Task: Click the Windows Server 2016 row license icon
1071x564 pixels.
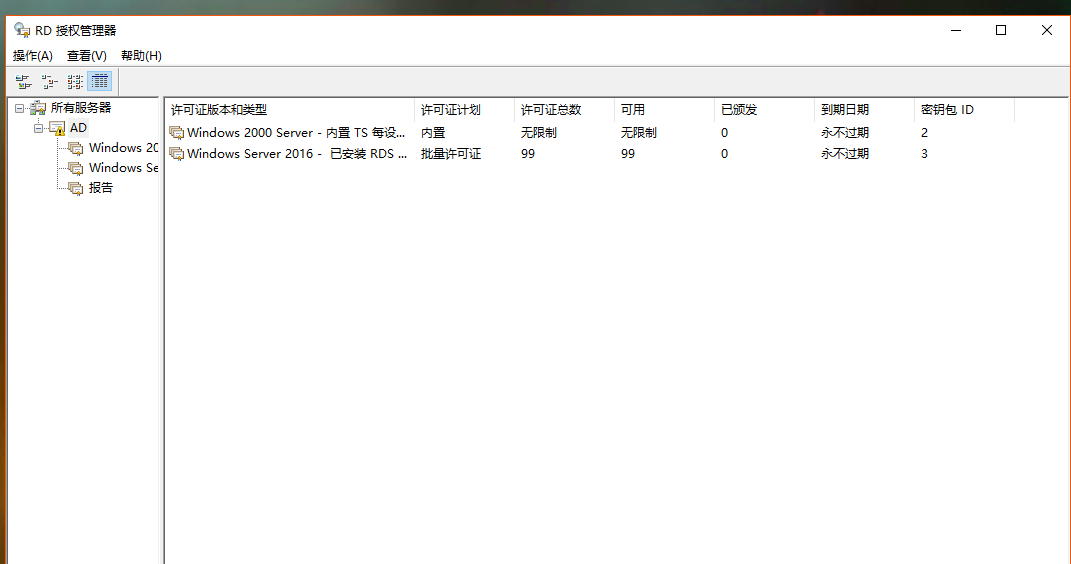Action: pyautogui.click(x=177, y=154)
